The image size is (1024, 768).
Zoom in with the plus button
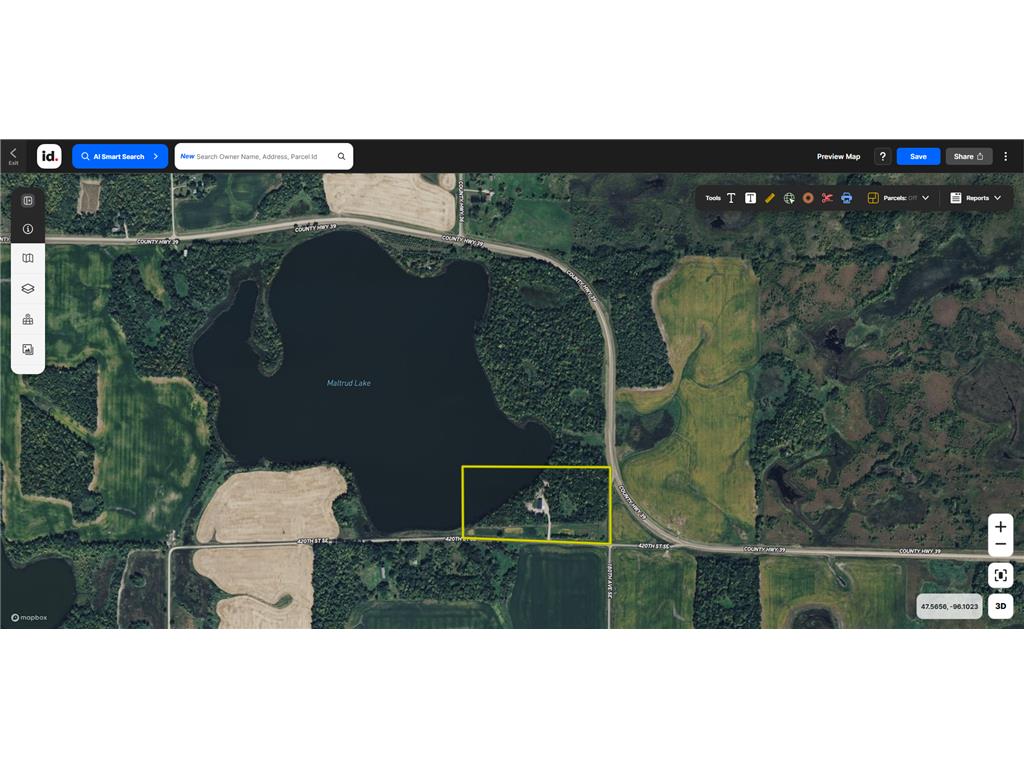click(1000, 527)
